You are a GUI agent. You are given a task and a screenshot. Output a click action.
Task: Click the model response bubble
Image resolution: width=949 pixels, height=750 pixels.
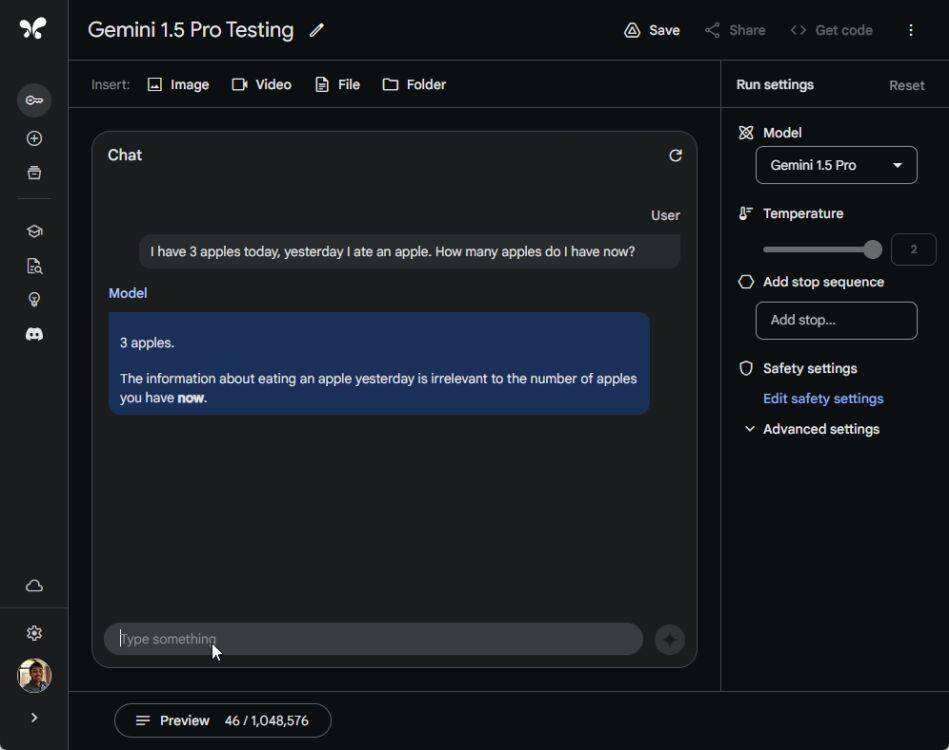tap(379, 363)
